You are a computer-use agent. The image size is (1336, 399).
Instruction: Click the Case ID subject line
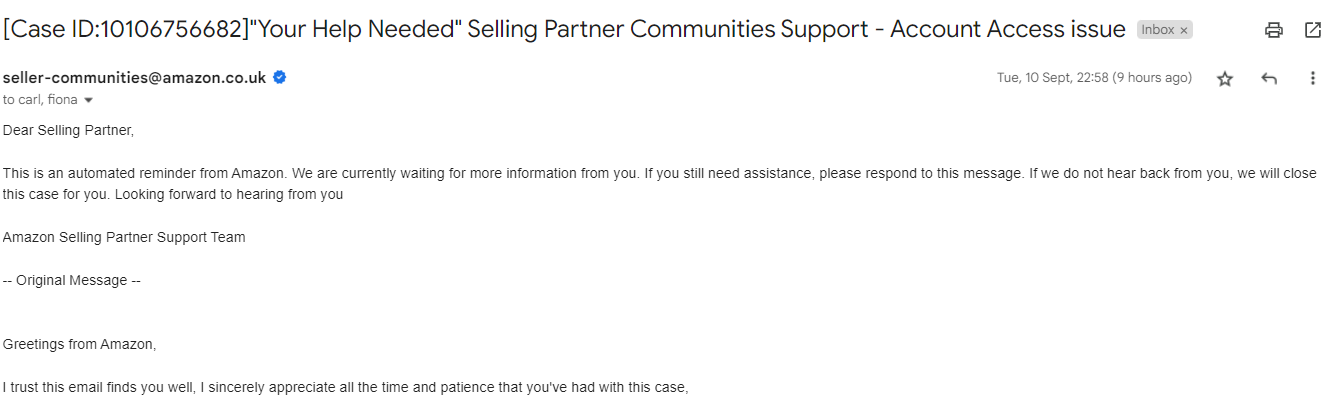point(564,29)
